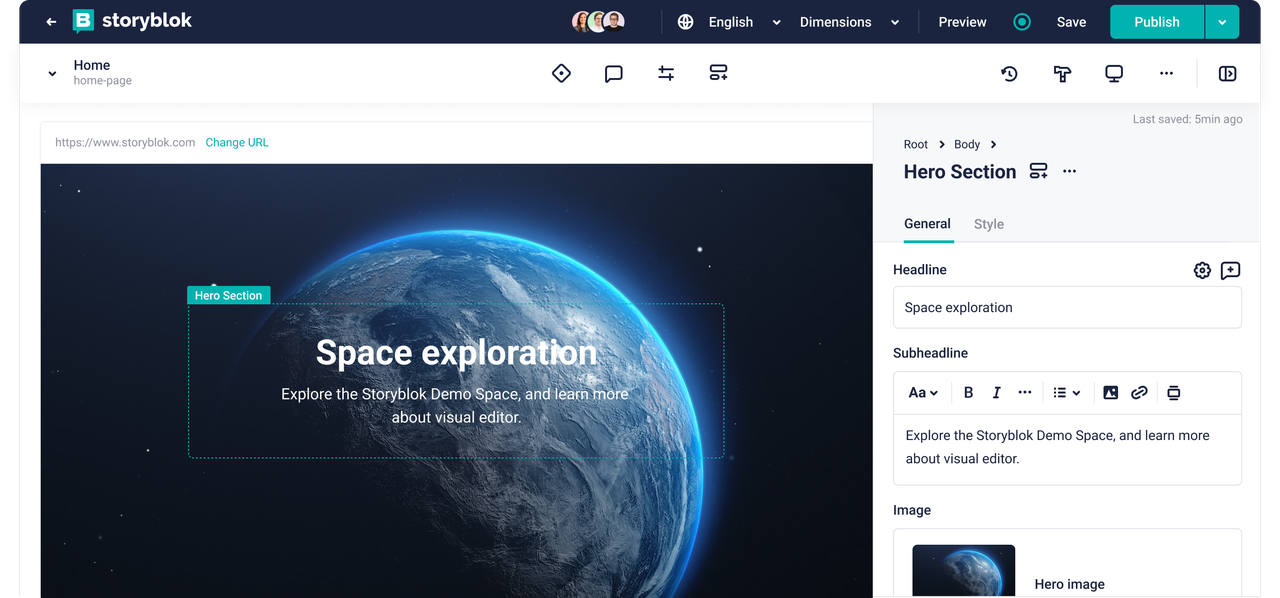Click the add block icon in toolbar

pyautogui.click(x=718, y=73)
